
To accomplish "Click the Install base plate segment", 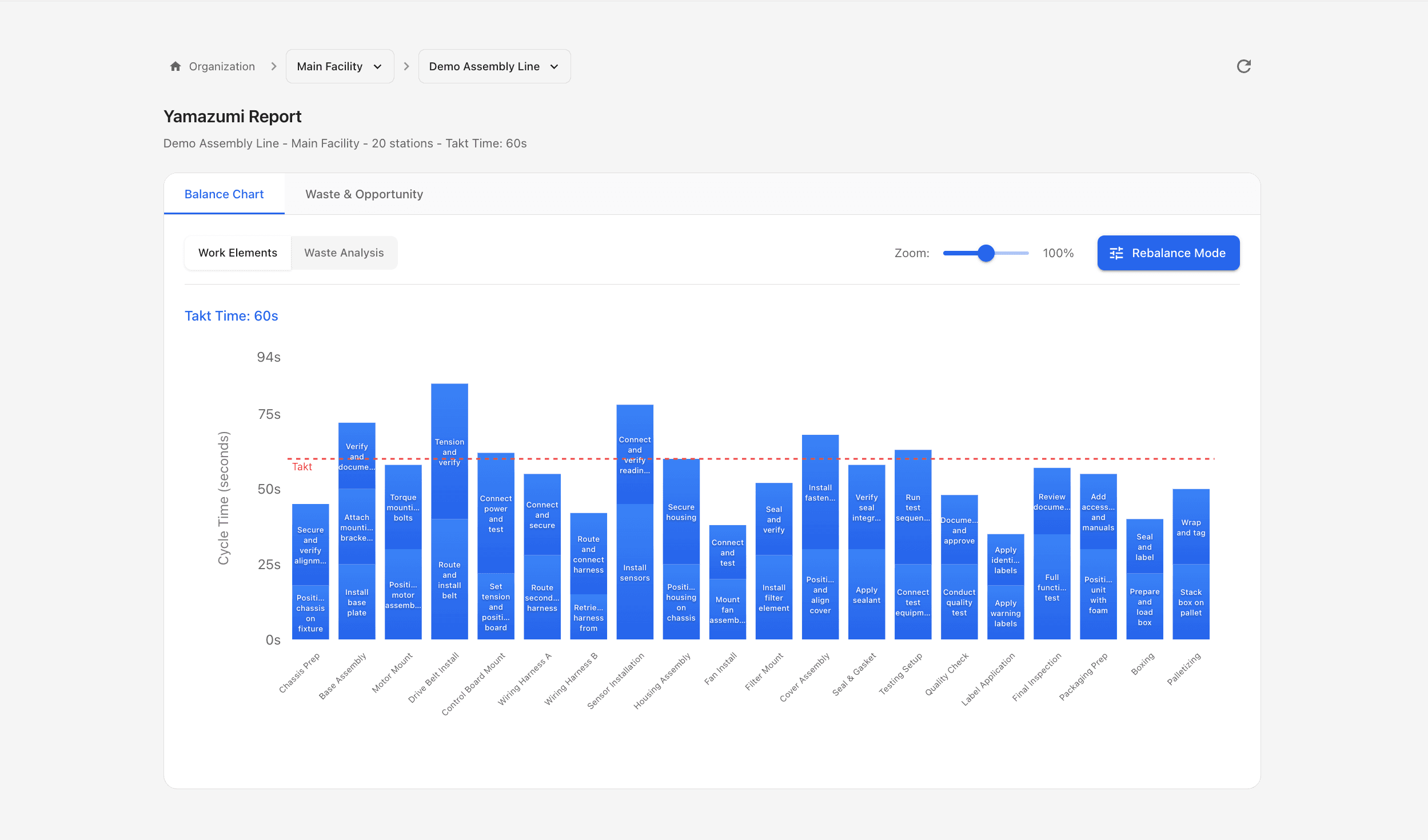I will click(356, 602).
